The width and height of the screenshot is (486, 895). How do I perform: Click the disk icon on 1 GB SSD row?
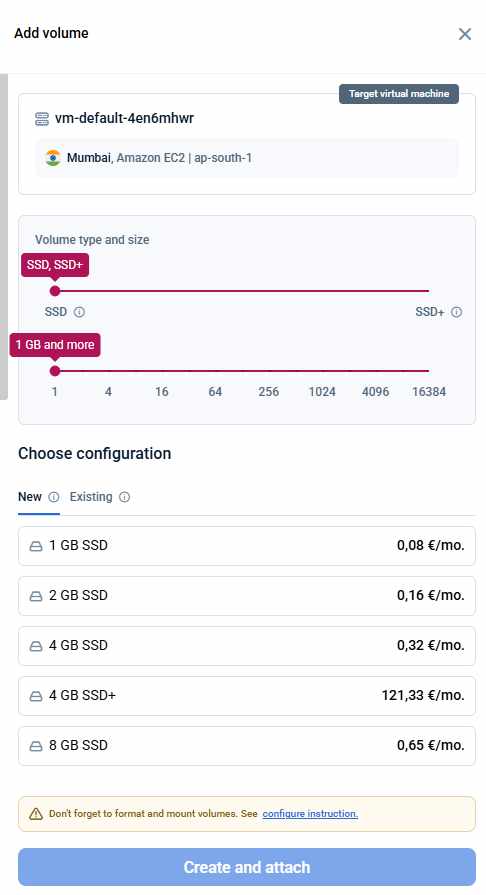click(x=36, y=546)
